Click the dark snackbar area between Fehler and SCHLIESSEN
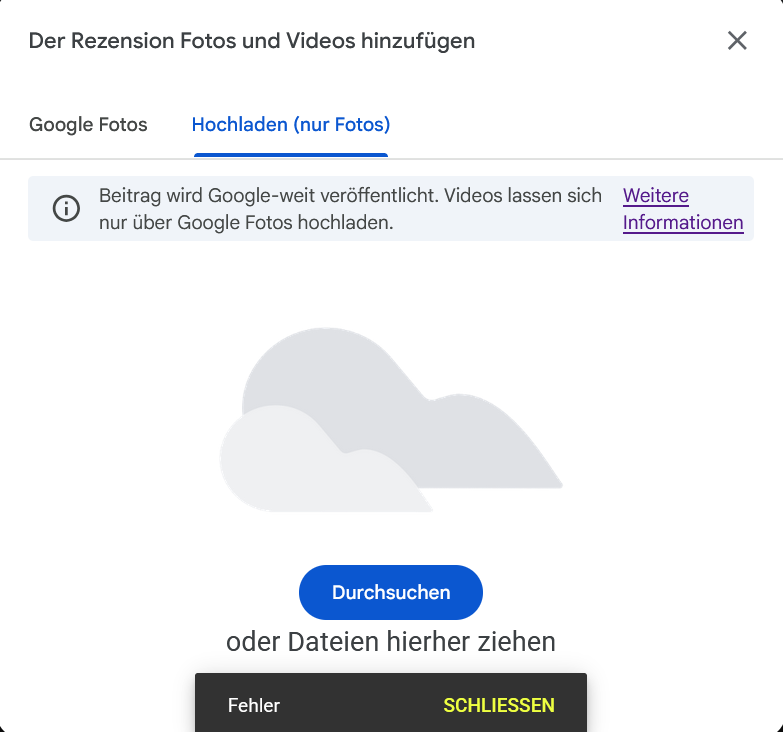783x732 pixels. [360, 705]
